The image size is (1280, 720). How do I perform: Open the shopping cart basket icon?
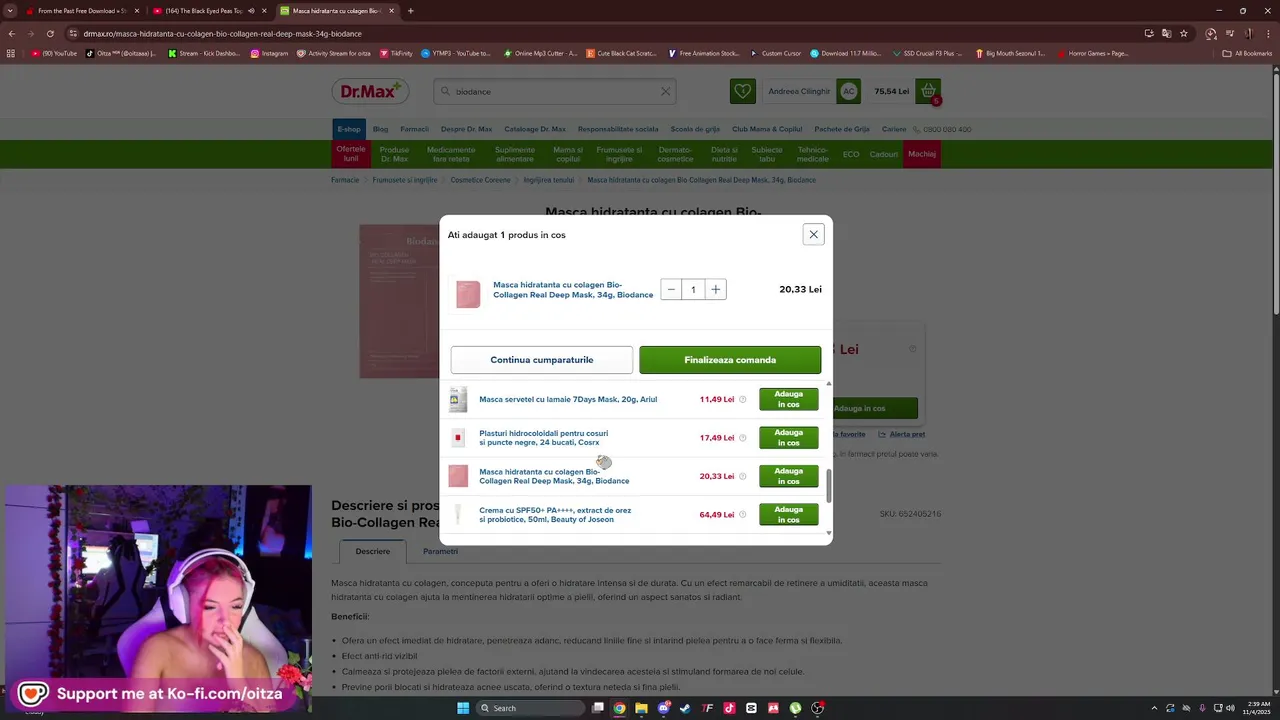coord(928,91)
